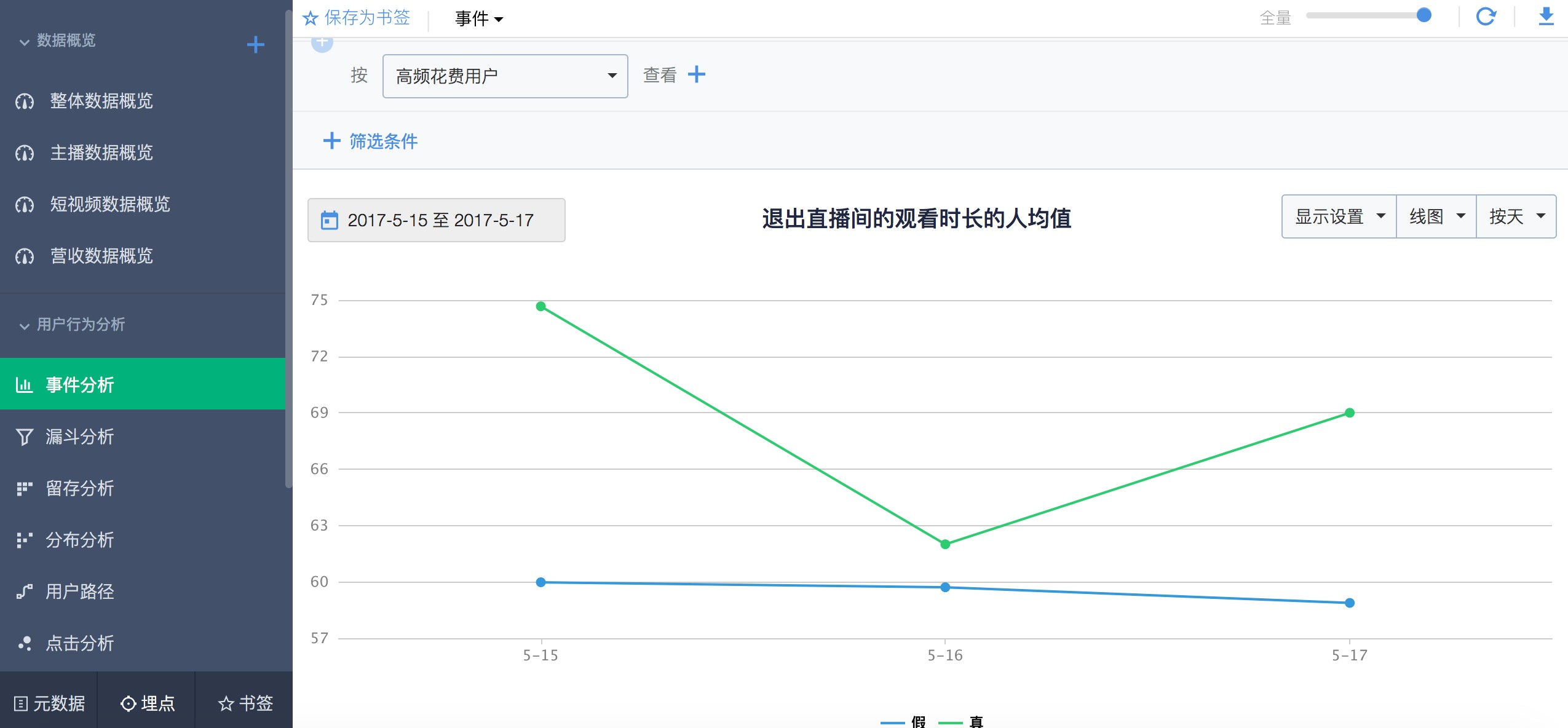This screenshot has height=728, width=1568.
Task: Click the download icon in top right
Action: (1546, 17)
